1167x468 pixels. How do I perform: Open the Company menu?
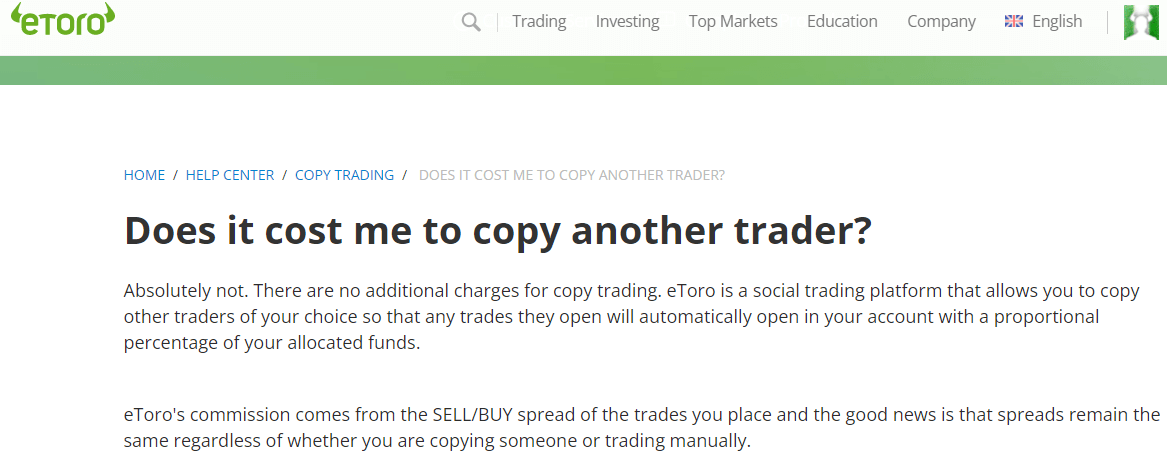coord(941,22)
